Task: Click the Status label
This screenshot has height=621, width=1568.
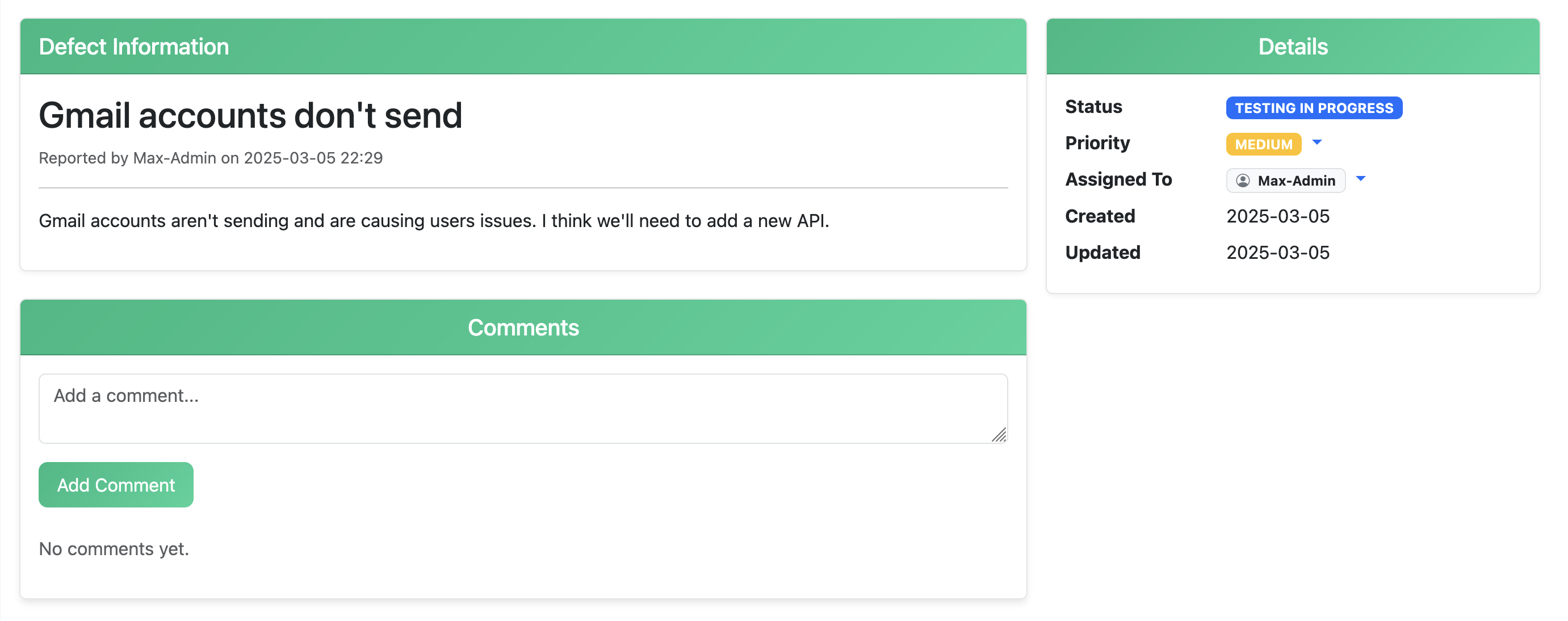Action: (1093, 107)
